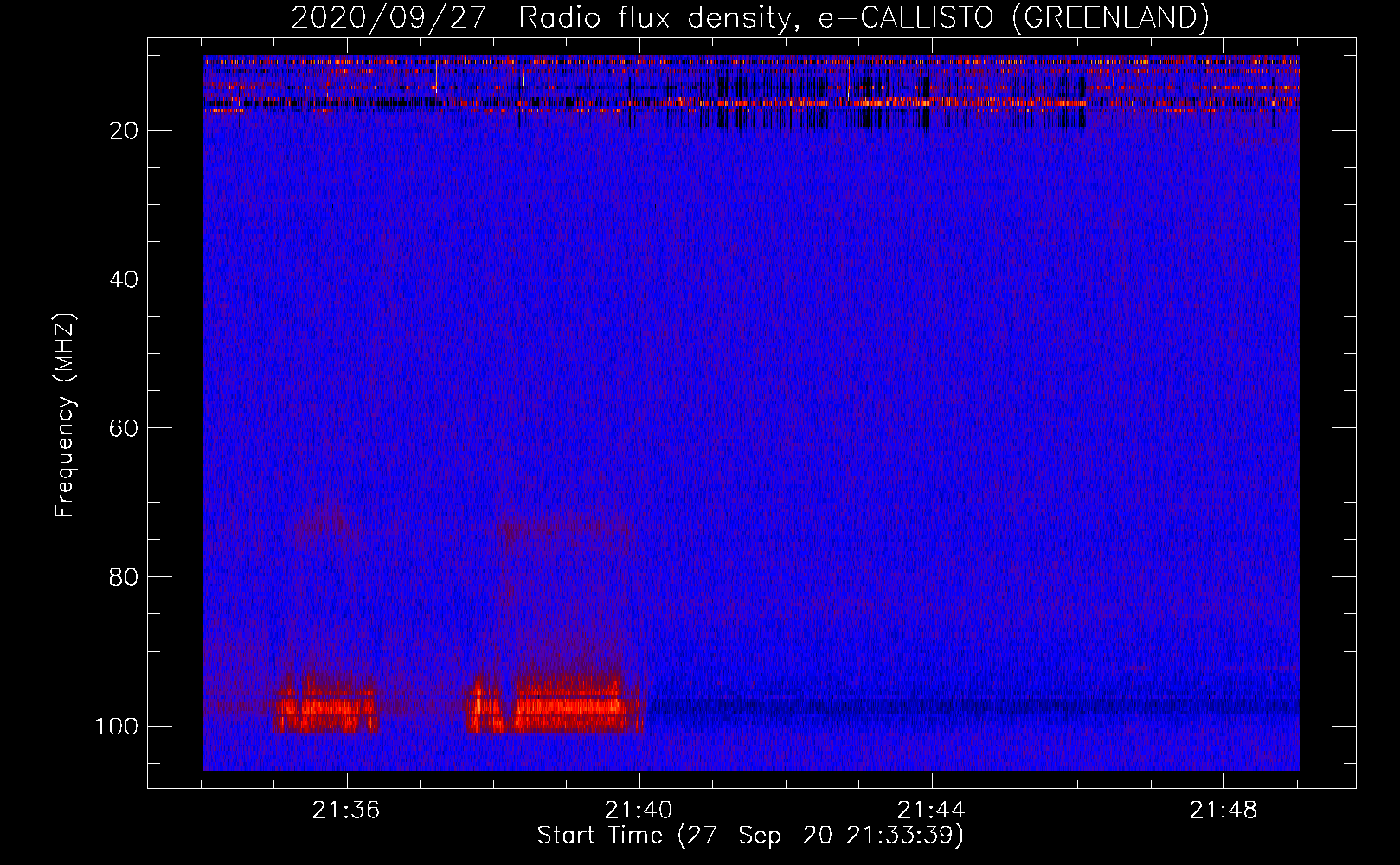Image resolution: width=1400 pixels, height=865 pixels.
Task: Click the 80 MHz frequency tick label
Action: [x=124, y=577]
